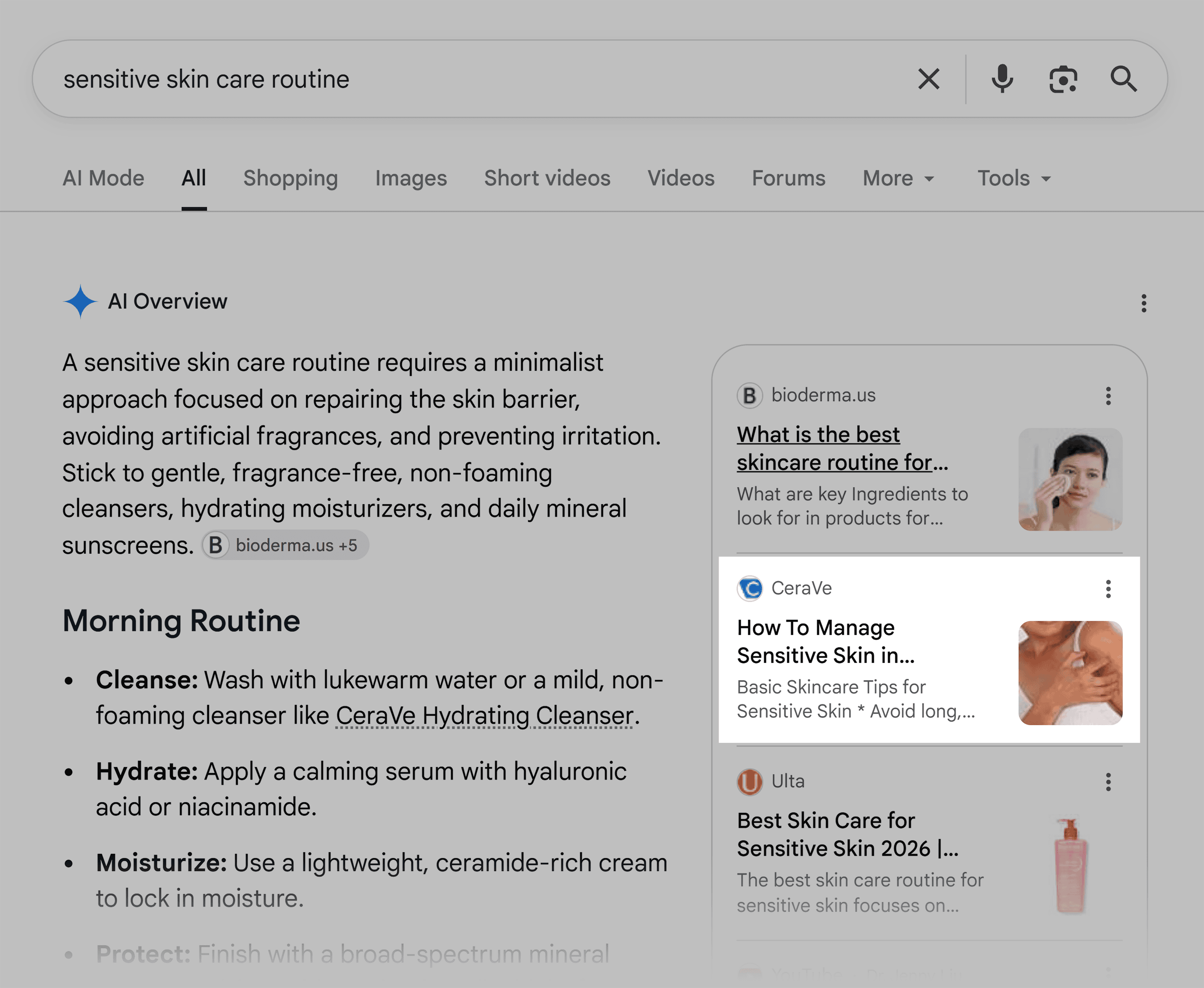Viewport: 1204px width, 988px height.
Task: Open Google Lens image search icon
Action: (x=1063, y=79)
